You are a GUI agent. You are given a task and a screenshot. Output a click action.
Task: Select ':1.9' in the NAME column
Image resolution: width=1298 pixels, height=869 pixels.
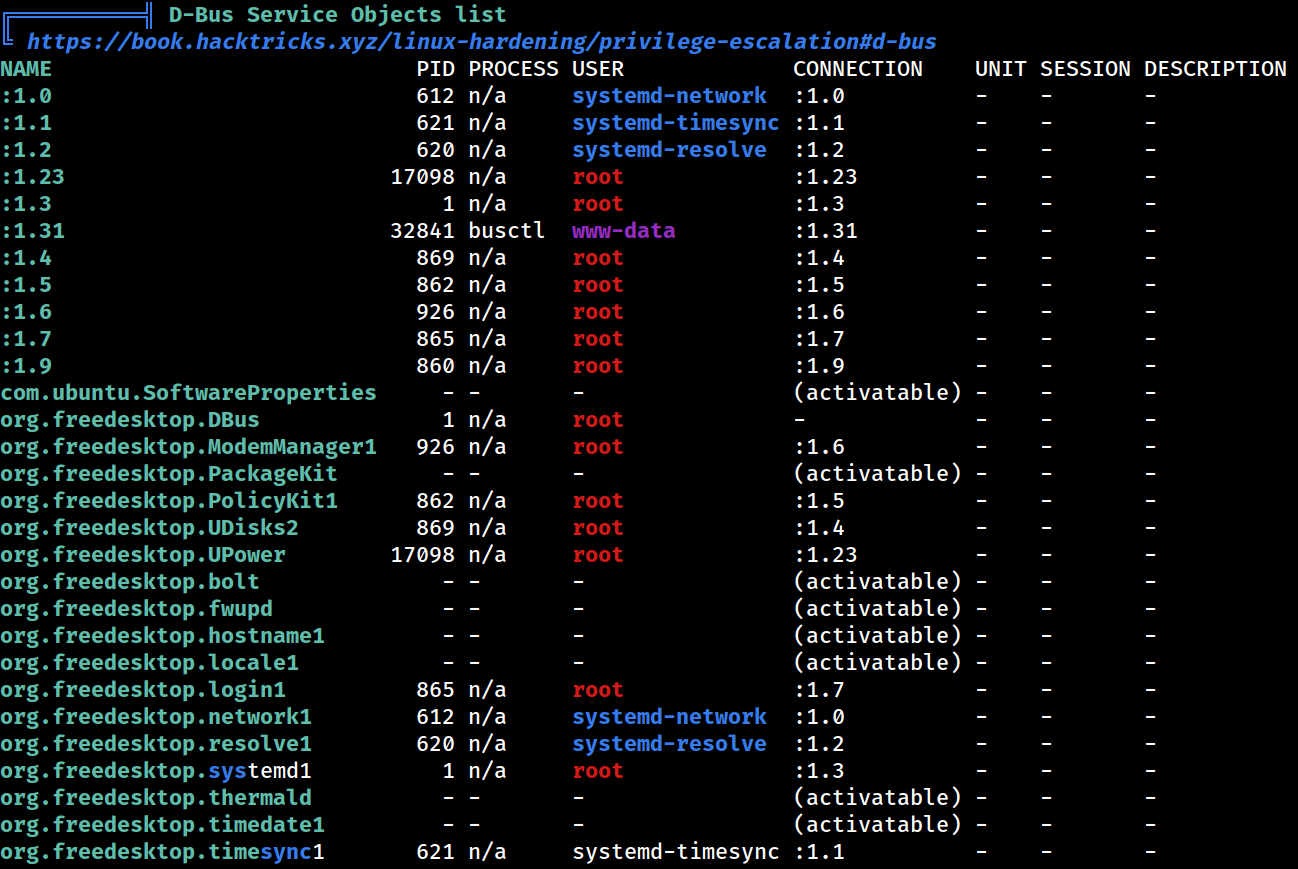click(26, 366)
